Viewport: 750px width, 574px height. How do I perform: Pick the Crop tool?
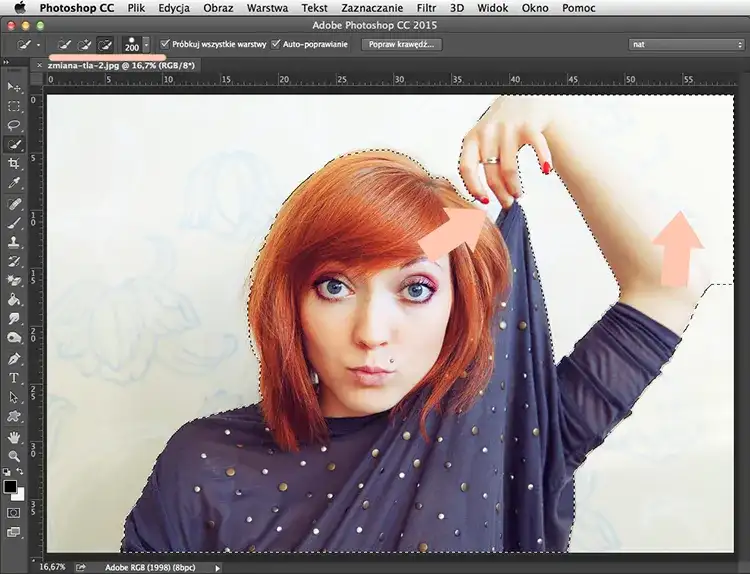coord(14,163)
